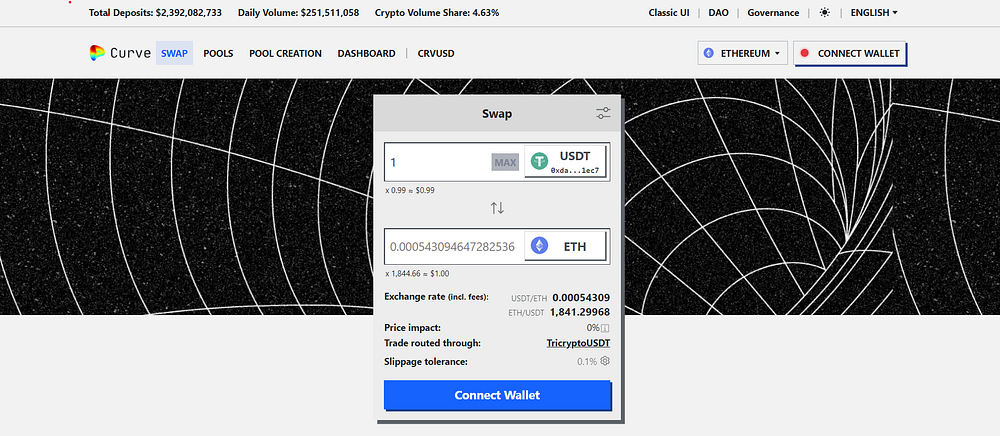Viewport: 1000px width, 436px height.
Task: Click the 'x 0.99 ≈ $0.99' text
Action: pos(409,190)
